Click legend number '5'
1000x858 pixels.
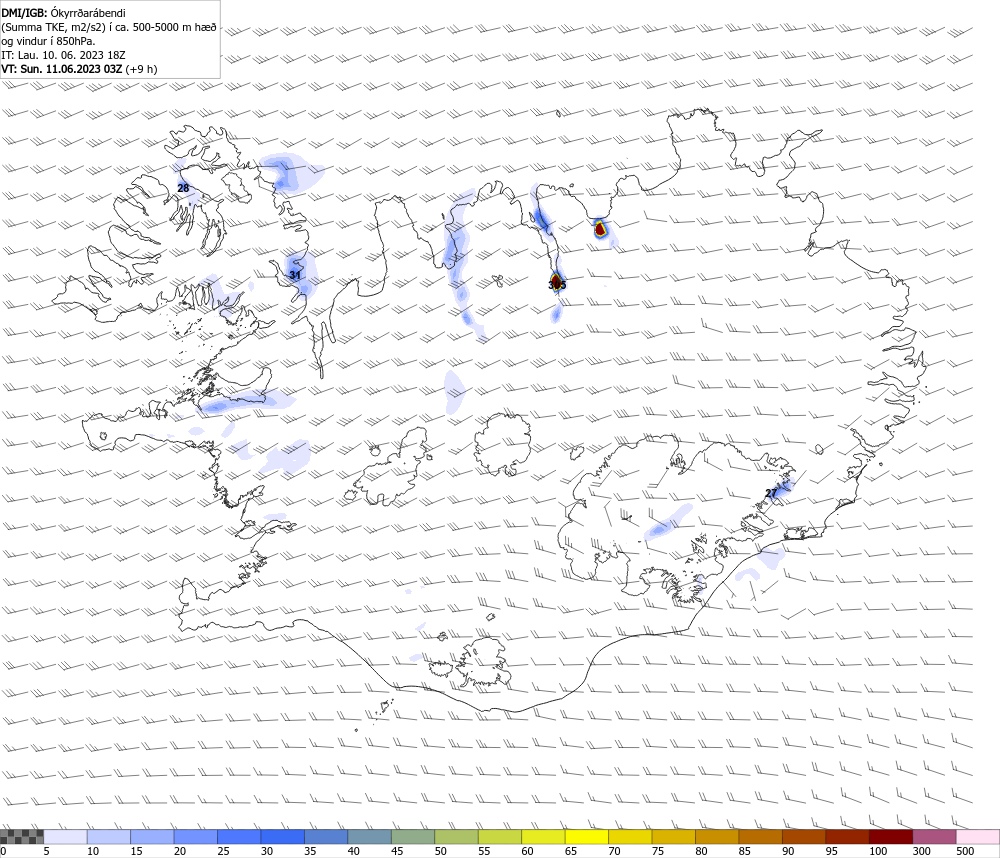47,851
